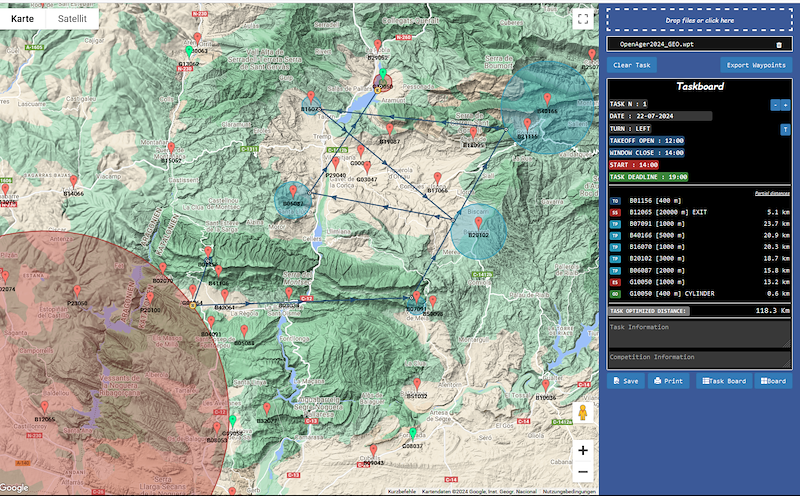Viewport: 800px width, 496px height.
Task: Switch to Karte map view
Action: [22, 19]
